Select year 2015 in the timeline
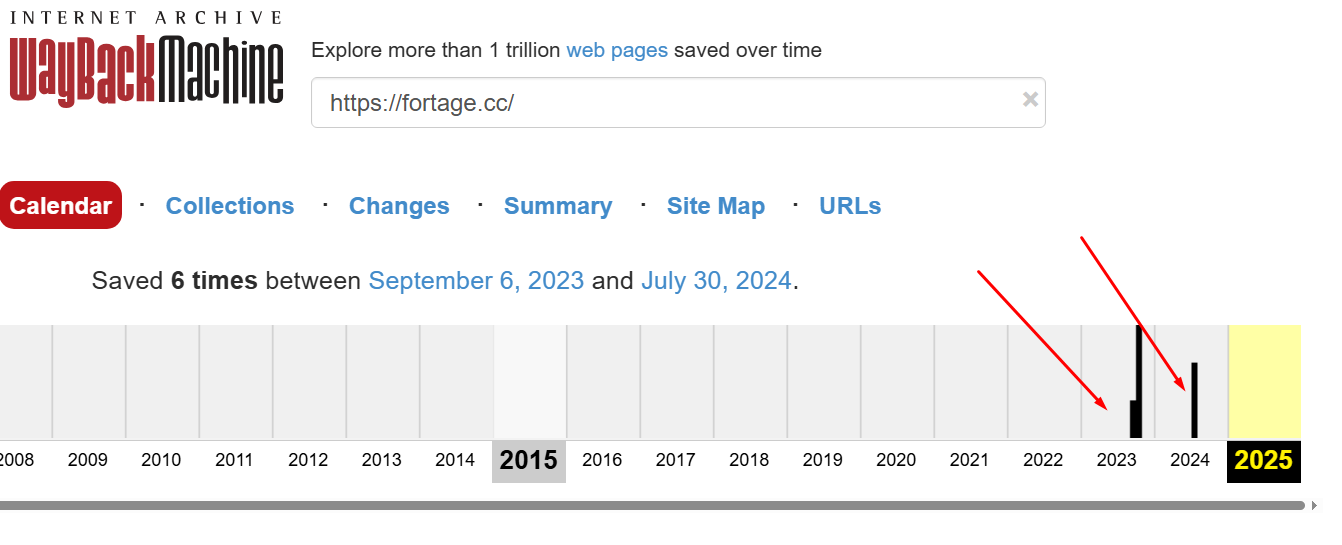Image resolution: width=1342 pixels, height=545 pixels. click(529, 461)
